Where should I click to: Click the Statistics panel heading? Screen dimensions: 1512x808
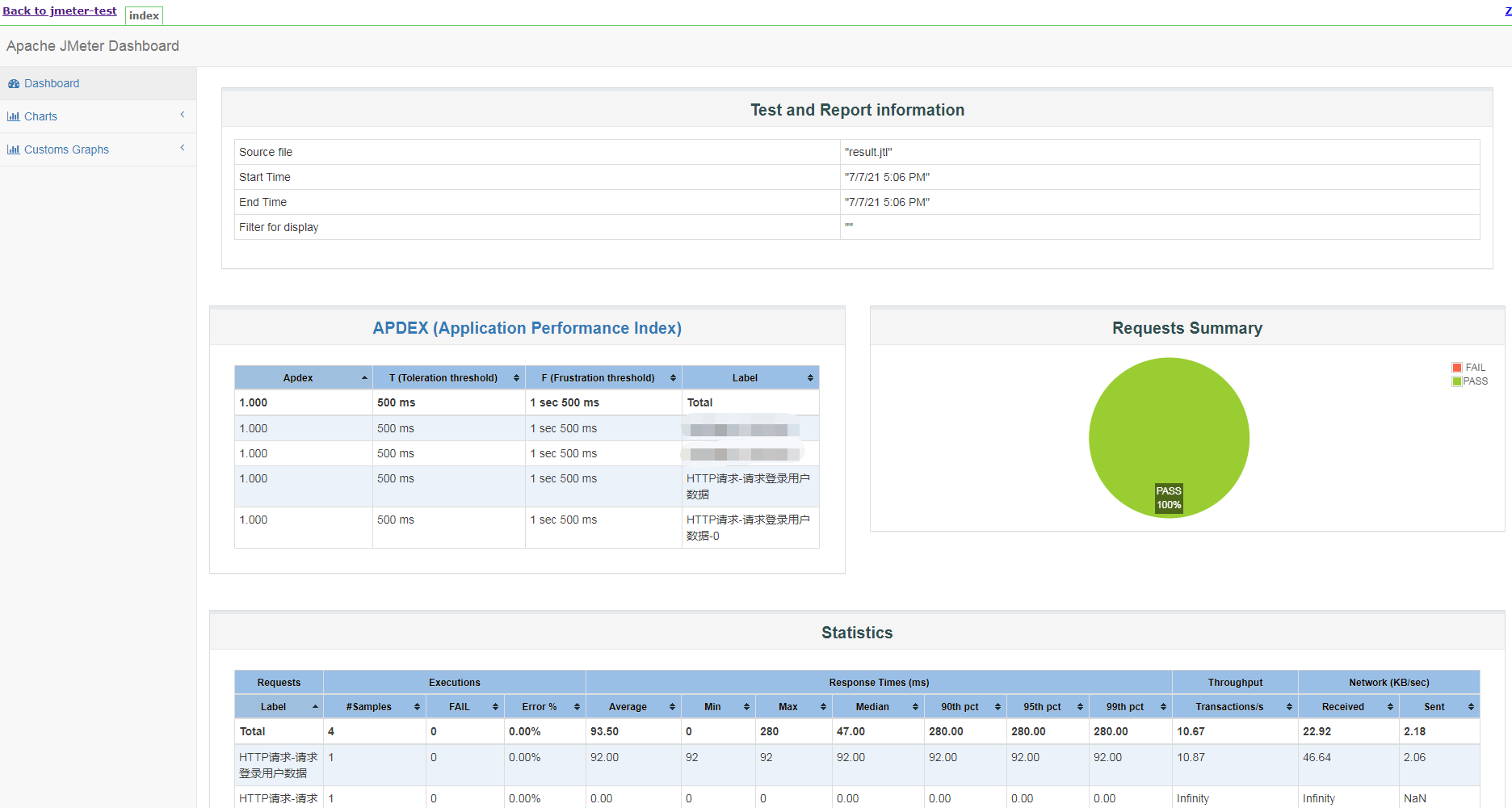pos(857,633)
